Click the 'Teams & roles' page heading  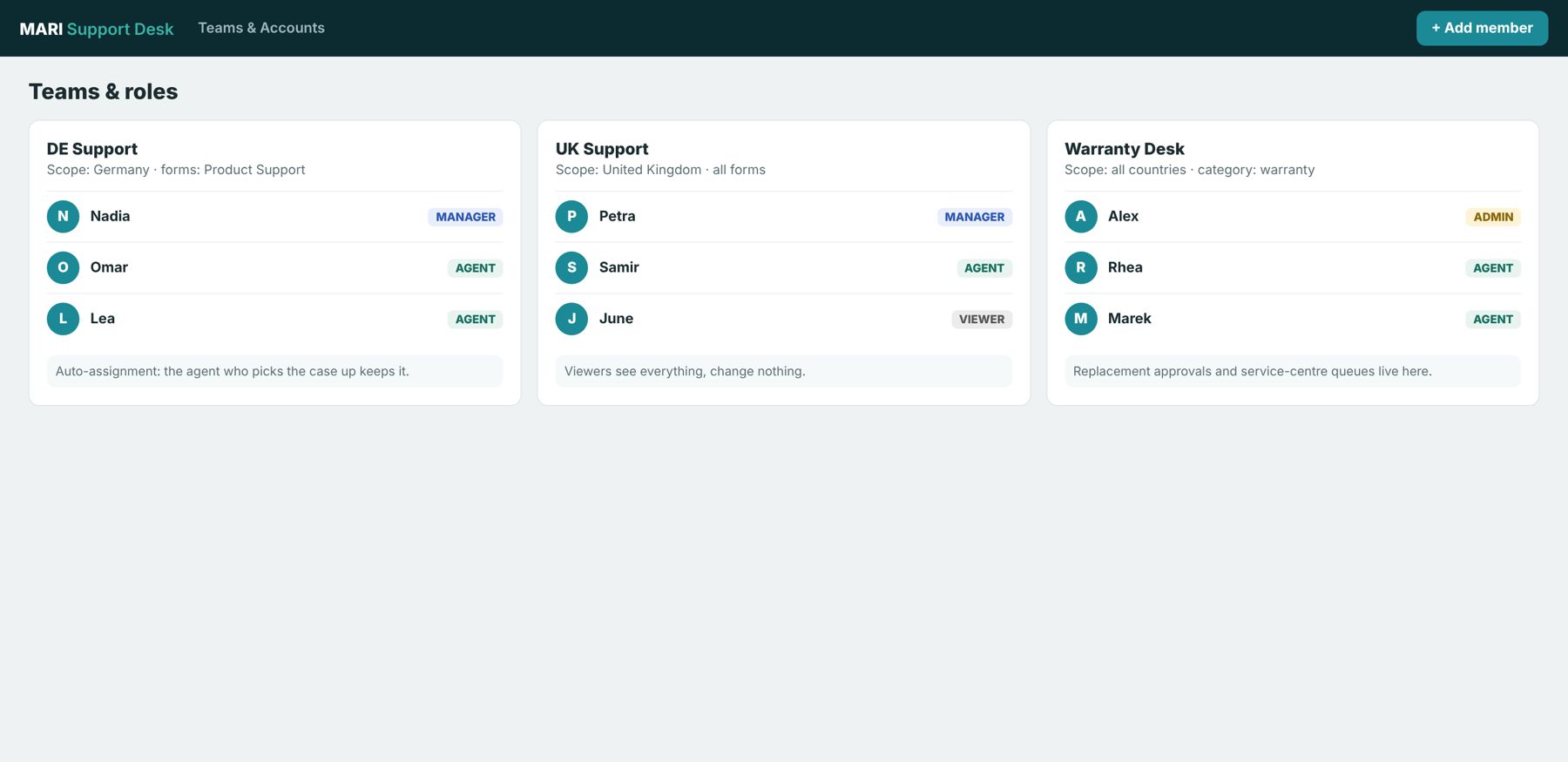coord(103,91)
